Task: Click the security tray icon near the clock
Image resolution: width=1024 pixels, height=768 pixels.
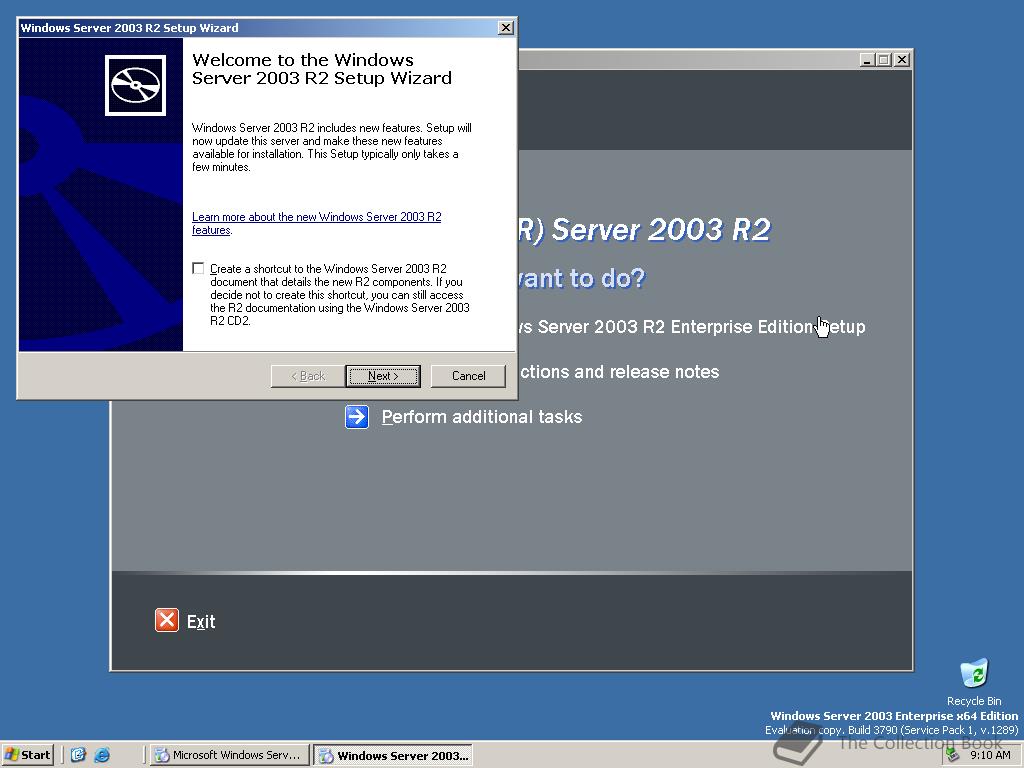Action: coord(953,755)
